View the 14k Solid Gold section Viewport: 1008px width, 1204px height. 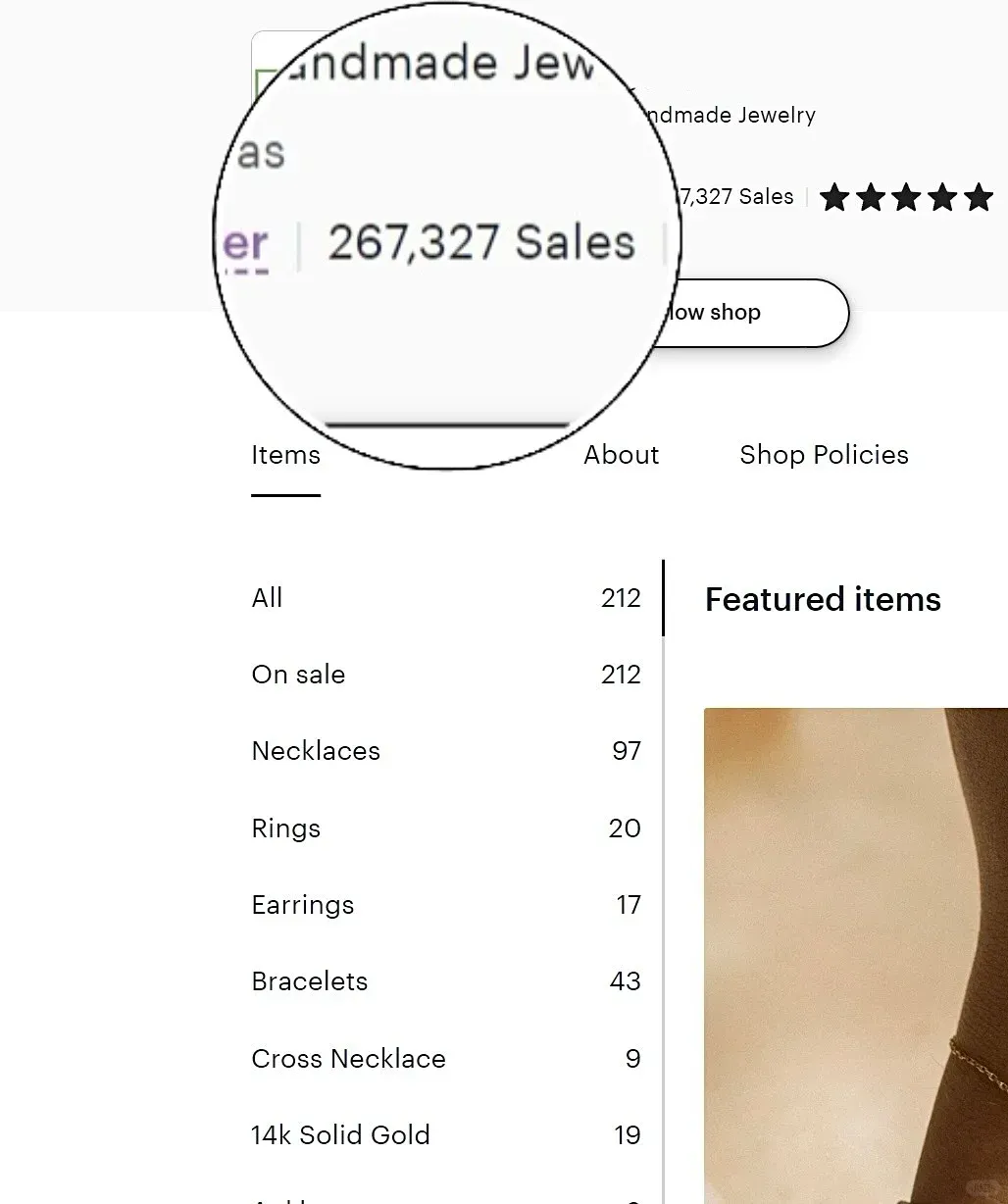446,1135
